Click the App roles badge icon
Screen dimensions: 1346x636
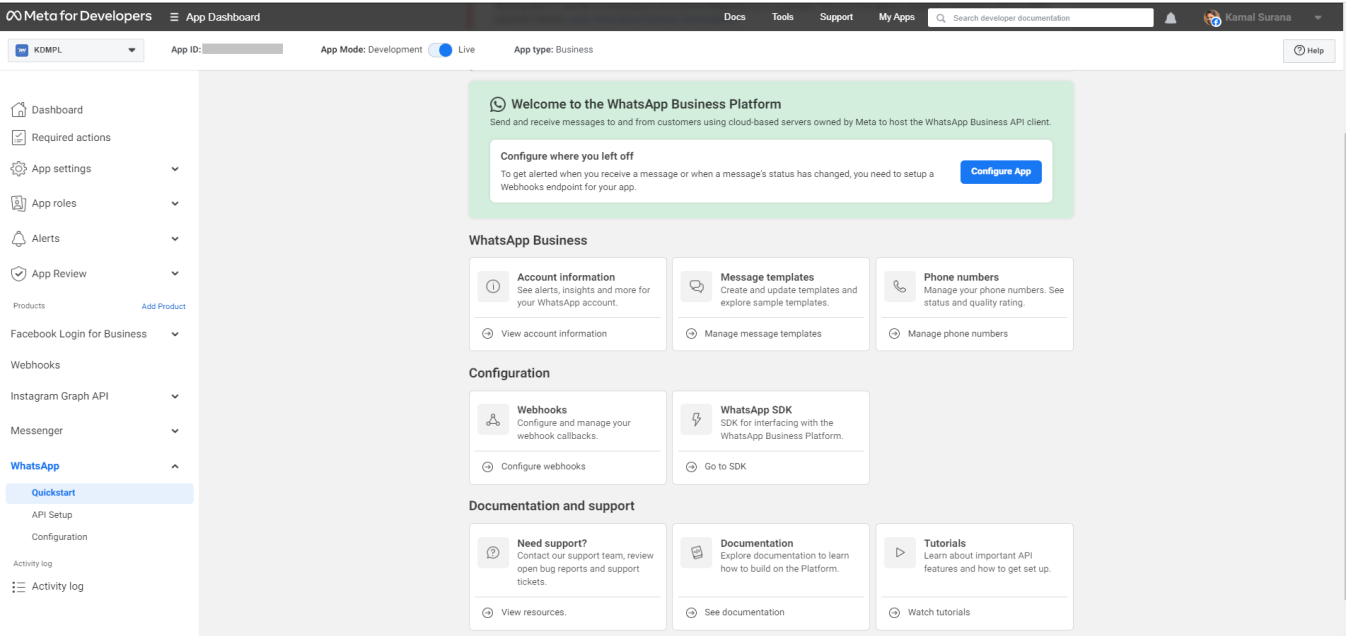click(18, 204)
